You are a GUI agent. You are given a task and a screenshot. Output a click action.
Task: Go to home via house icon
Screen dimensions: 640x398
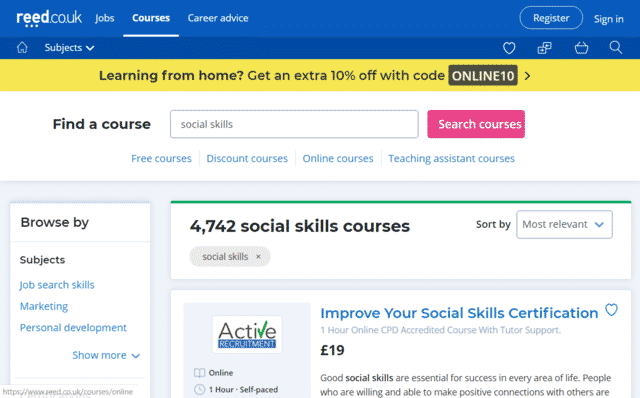tap(22, 48)
